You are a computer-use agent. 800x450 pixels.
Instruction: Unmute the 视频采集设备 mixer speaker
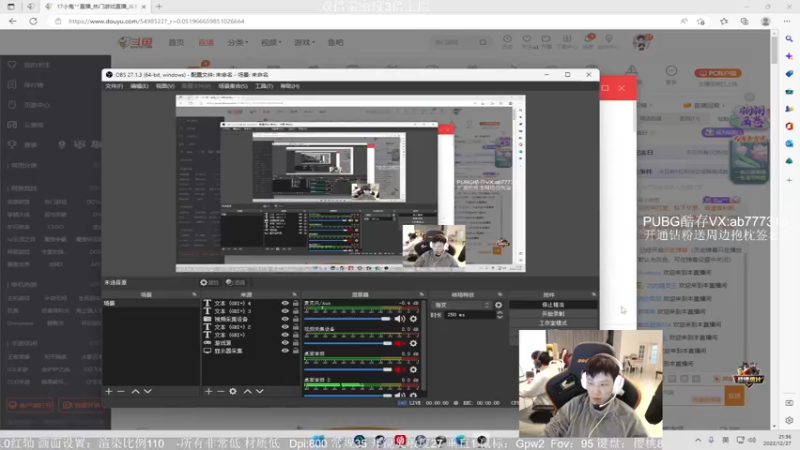point(399,343)
